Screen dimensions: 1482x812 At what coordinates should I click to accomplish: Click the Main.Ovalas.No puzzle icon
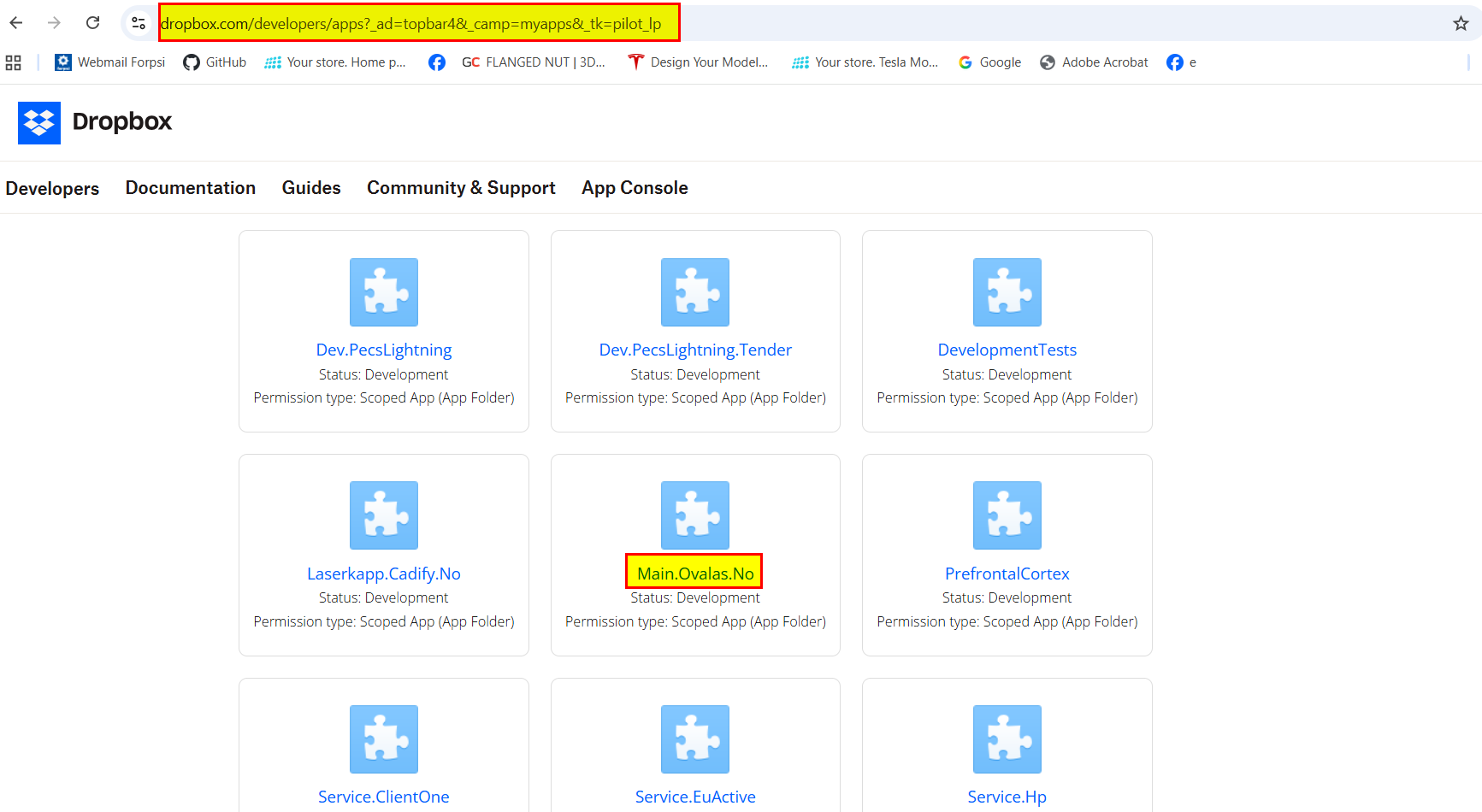(695, 515)
